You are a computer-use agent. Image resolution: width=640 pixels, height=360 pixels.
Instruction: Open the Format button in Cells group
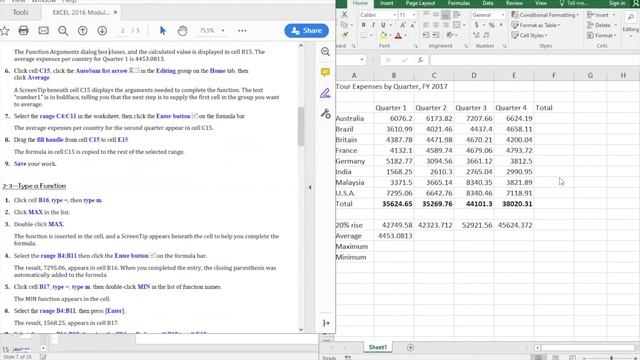(x=602, y=36)
